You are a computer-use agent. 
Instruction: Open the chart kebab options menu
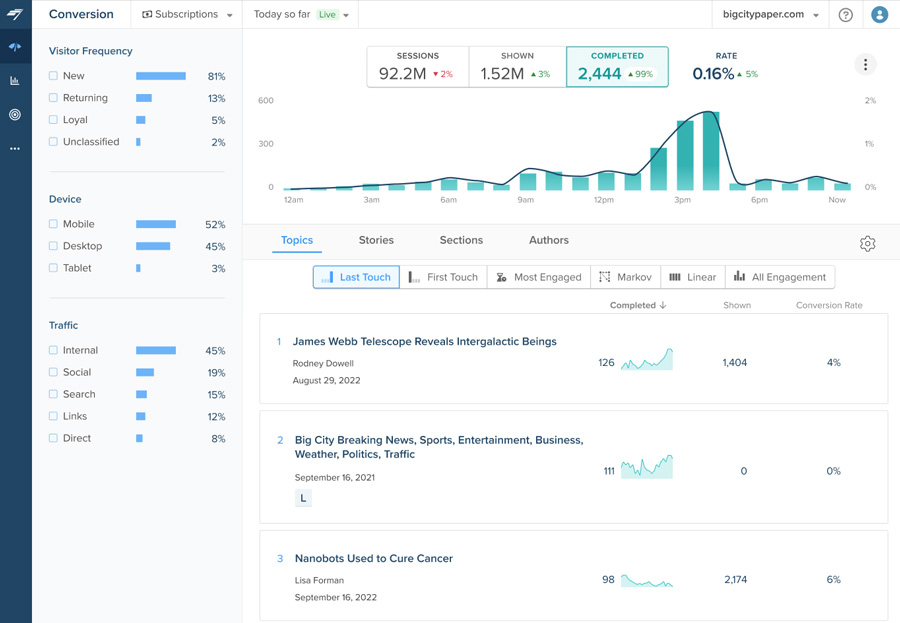[866, 64]
